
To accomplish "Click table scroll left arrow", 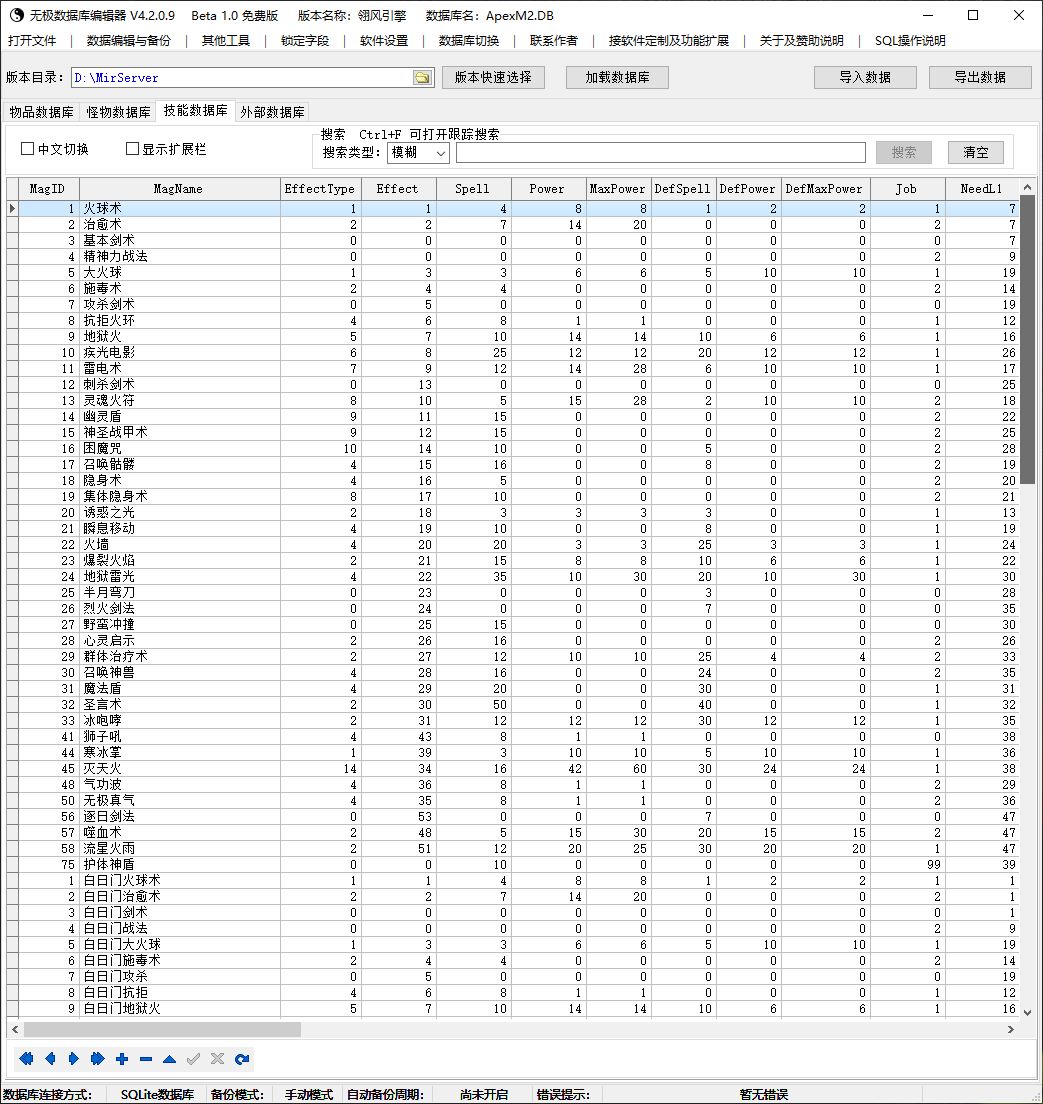I will pos(15,1029).
